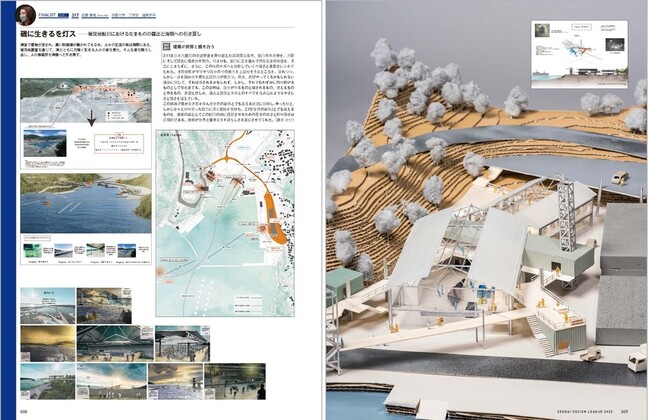Open the cloudy sunset render over sparkling sea
Viewport: 650px width, 420px height.
(176, 381)
